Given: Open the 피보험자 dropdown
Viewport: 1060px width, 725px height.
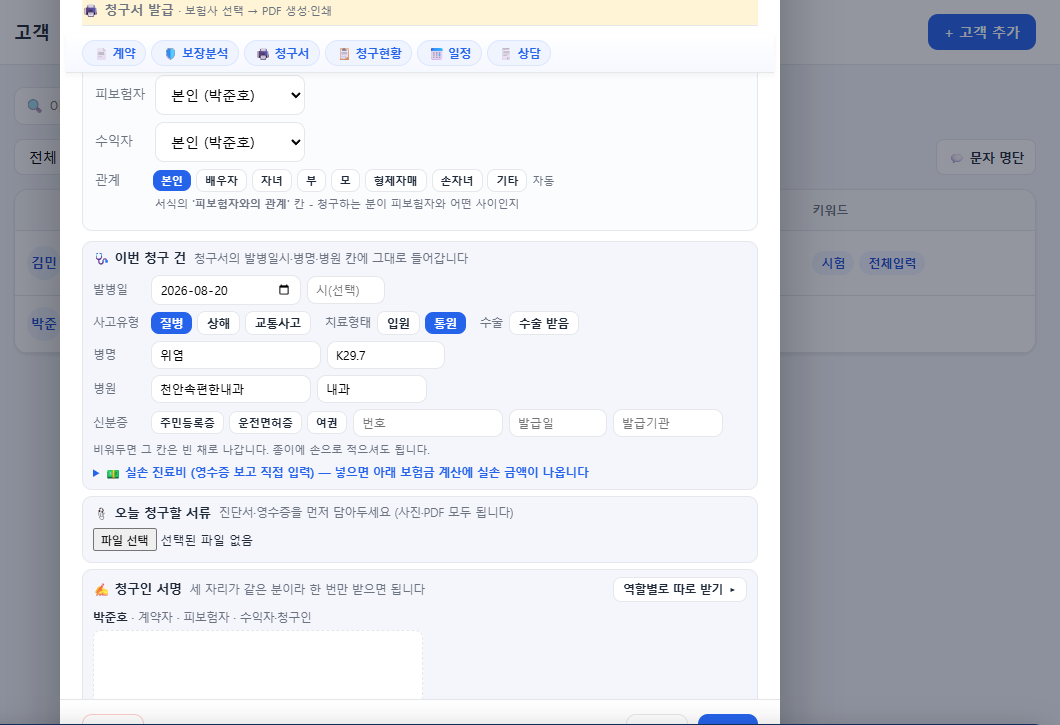Looking at the screenshot, I should [230, 95].
